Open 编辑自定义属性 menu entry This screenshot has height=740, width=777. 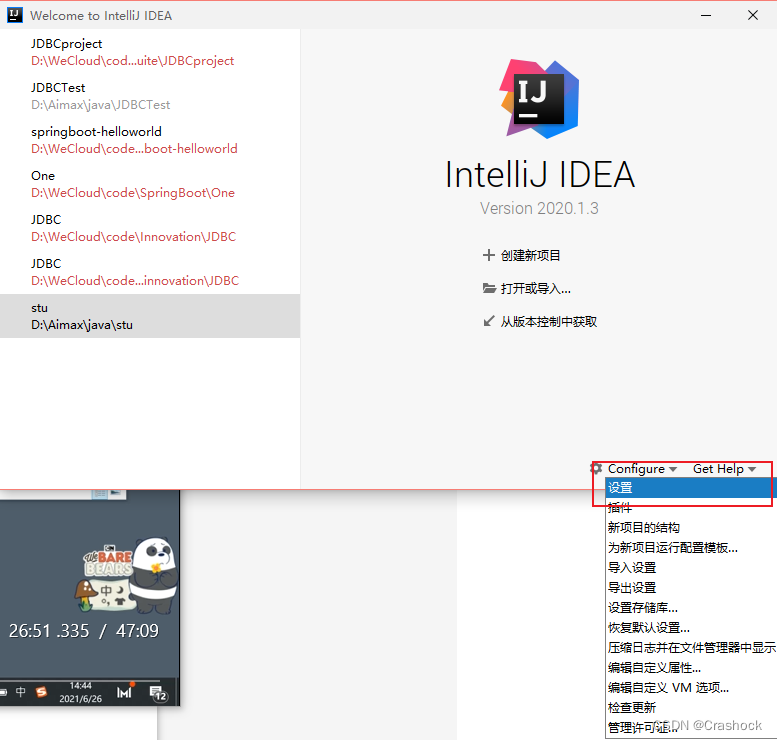pyautogui.click(x=689, y=668)
